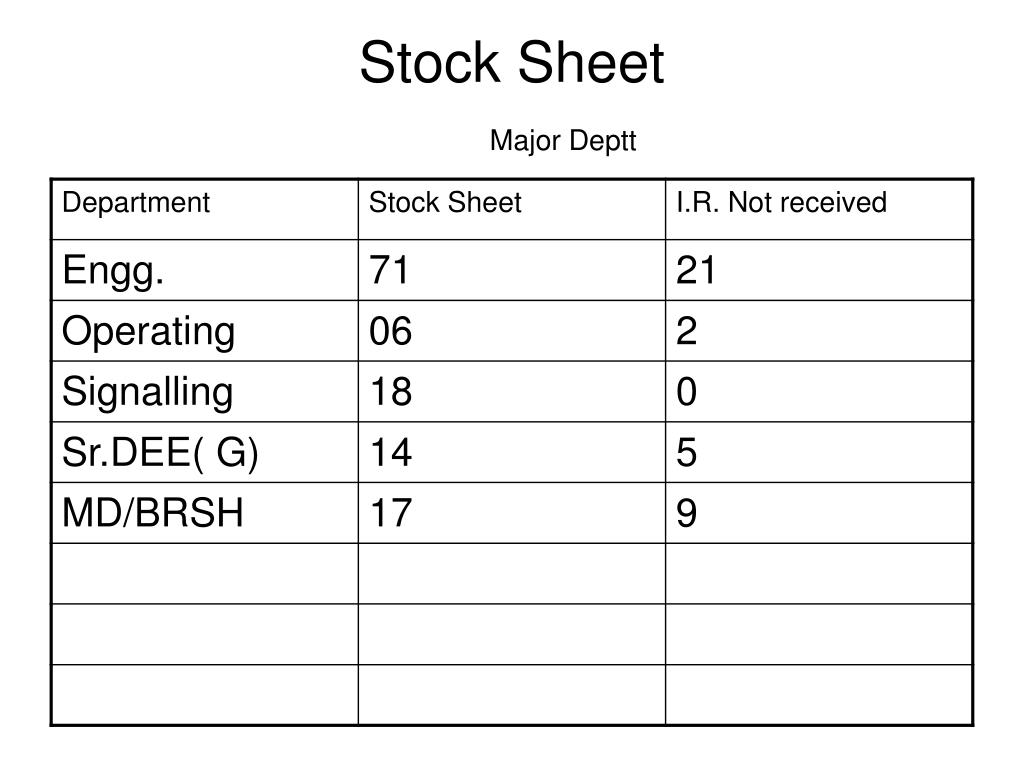Select the I.R. value 9 for MD/BRSH
This screenshot has width=1024, height=768.
point(686,513)
